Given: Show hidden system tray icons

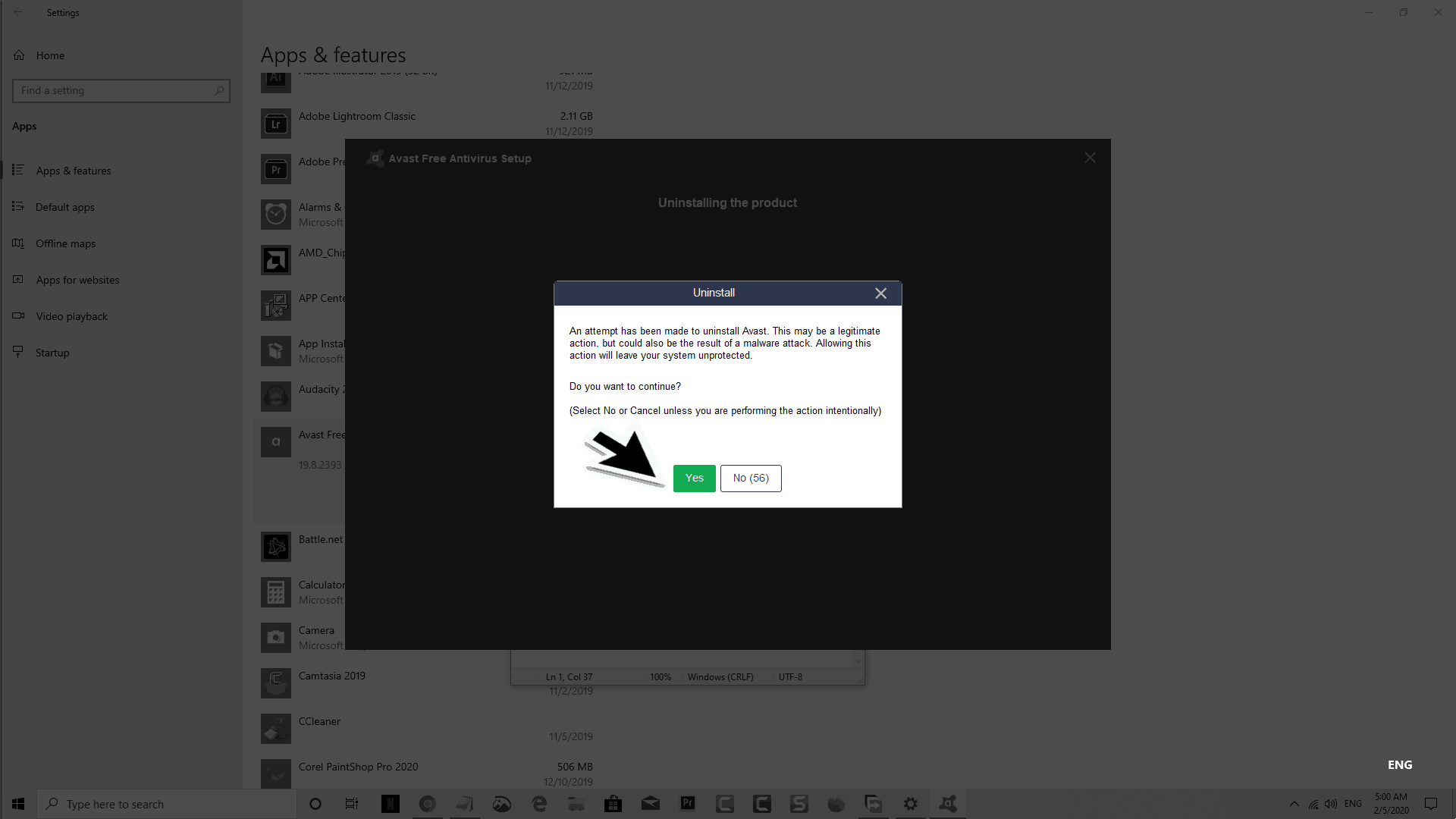Looking at the screenshot, I should (1294, 804).
